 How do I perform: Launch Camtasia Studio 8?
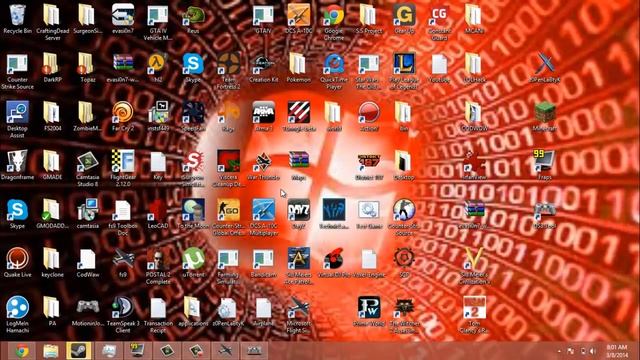pyautogui.click(x=87, y=168)
